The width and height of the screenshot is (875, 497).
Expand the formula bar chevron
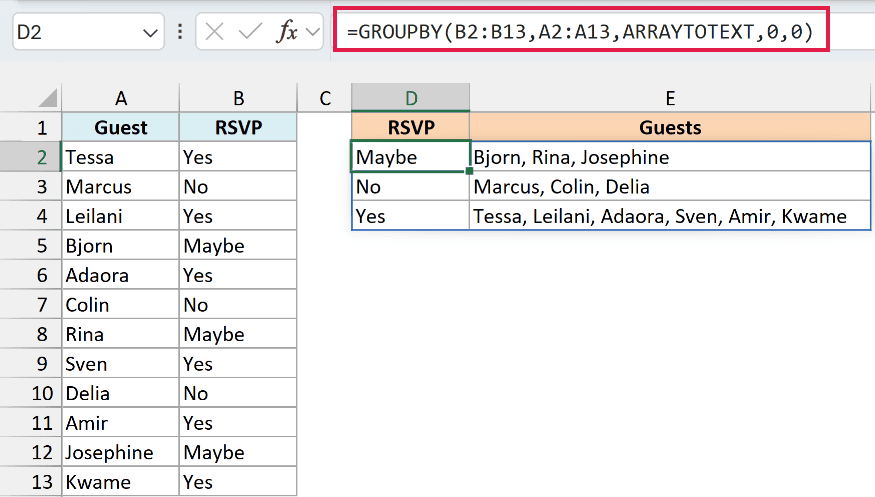[x=313, y=32]
